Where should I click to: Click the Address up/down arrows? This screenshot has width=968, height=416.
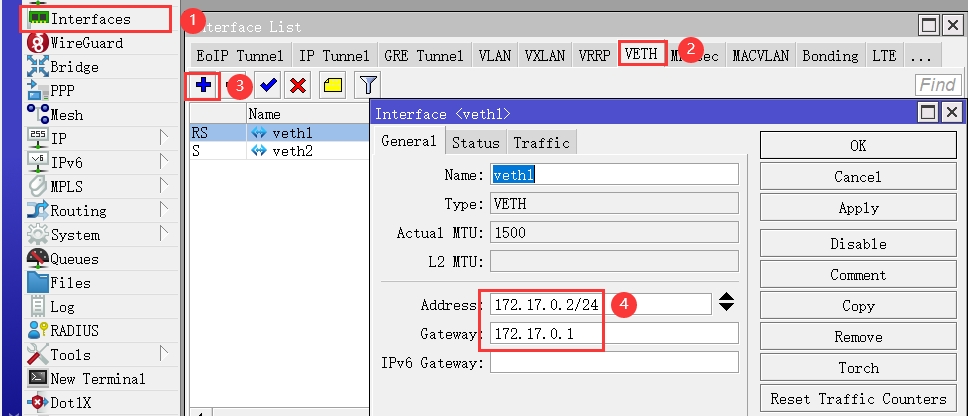pyautogui.click(x=727, y=302)
